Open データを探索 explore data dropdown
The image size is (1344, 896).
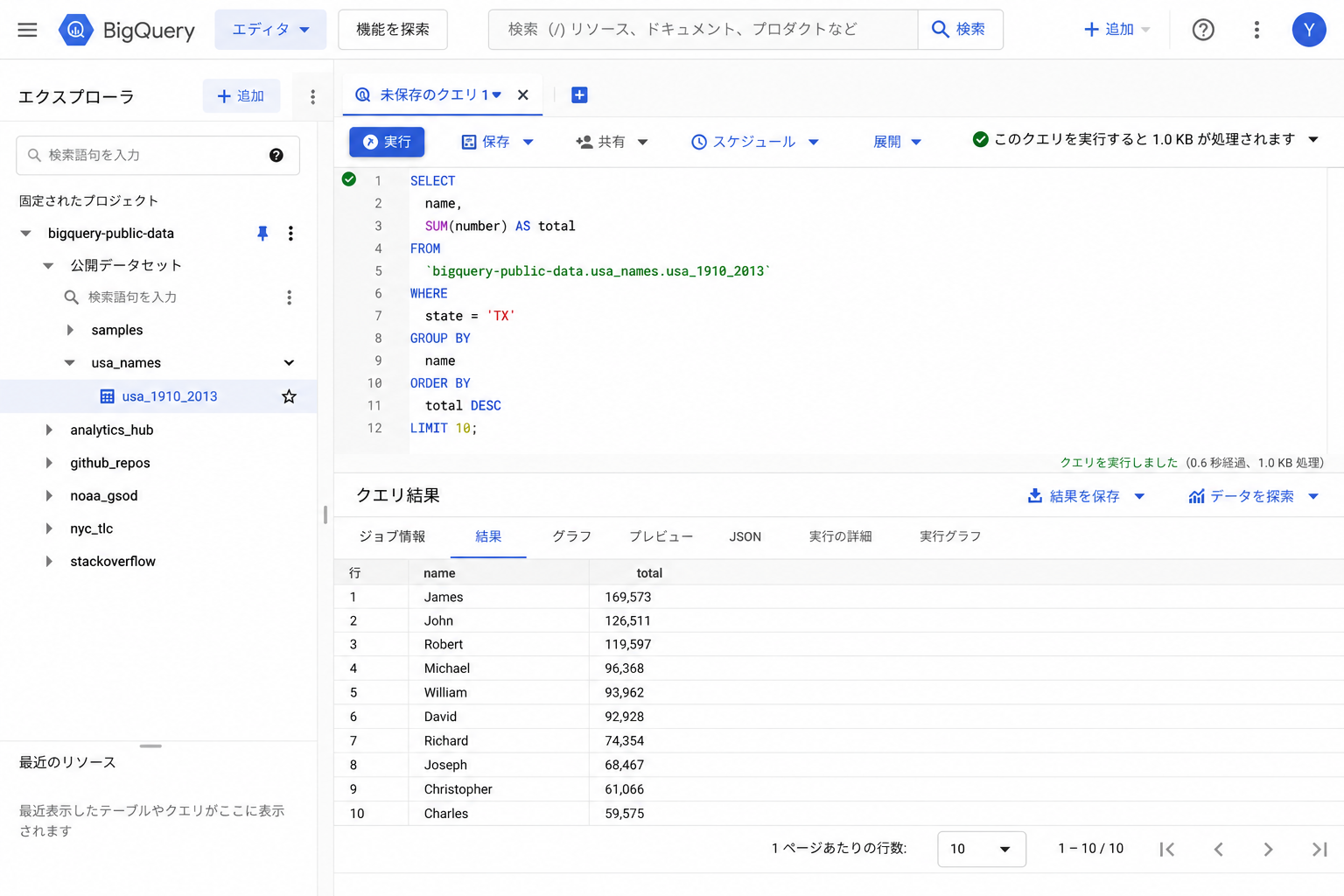(x=1253, y=496)
